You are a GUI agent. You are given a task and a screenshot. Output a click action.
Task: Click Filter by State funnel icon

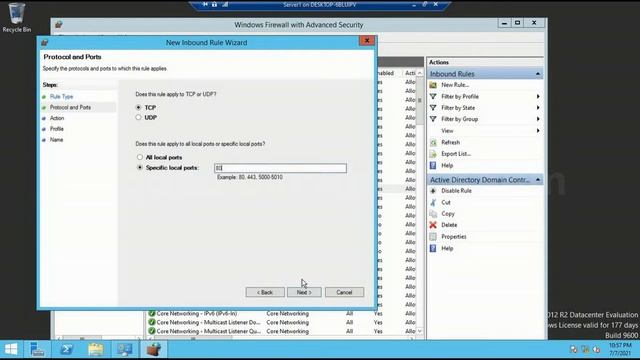pos(433,108)
